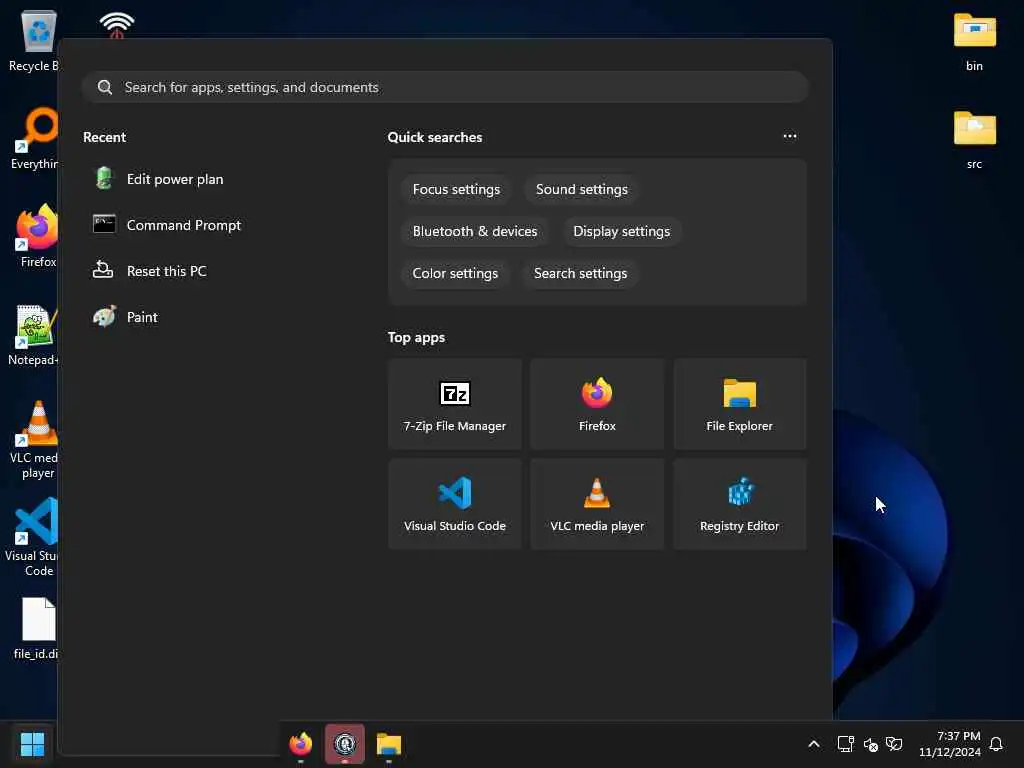1024x768 pixels.
Task: Select Notepad++ desktop shortcut
Action: (34, 335)
